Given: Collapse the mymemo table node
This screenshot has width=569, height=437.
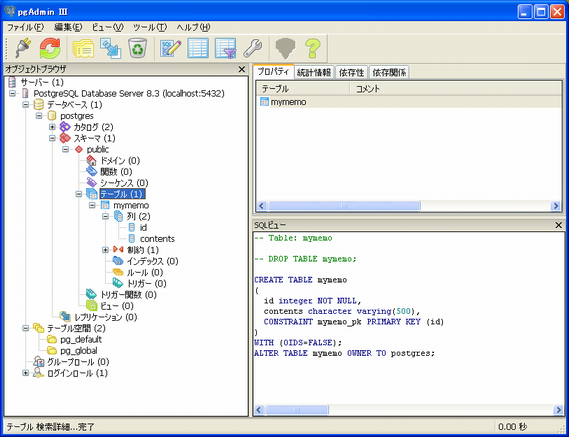Looking at the screenshot, I should [x=92, y=205].
